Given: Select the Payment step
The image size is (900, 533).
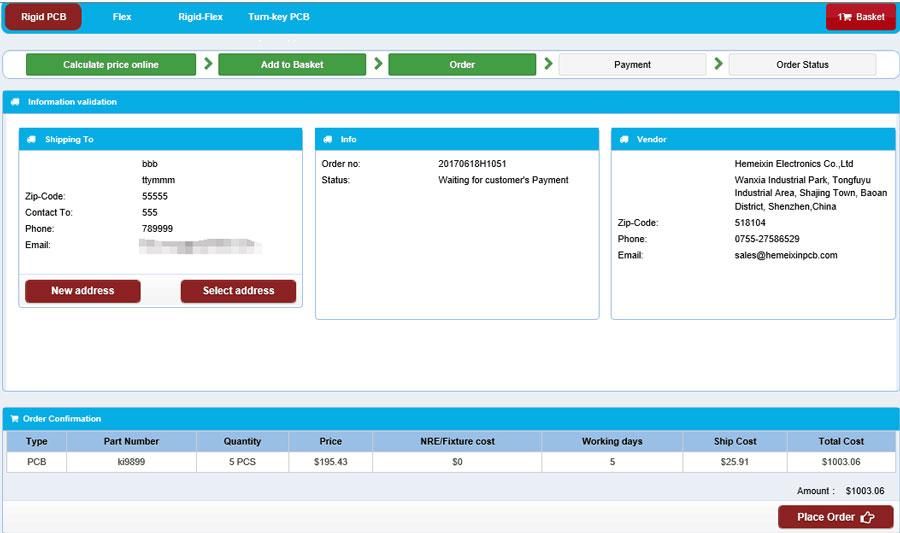Looking at the screenshot, I should coord(632,64).
